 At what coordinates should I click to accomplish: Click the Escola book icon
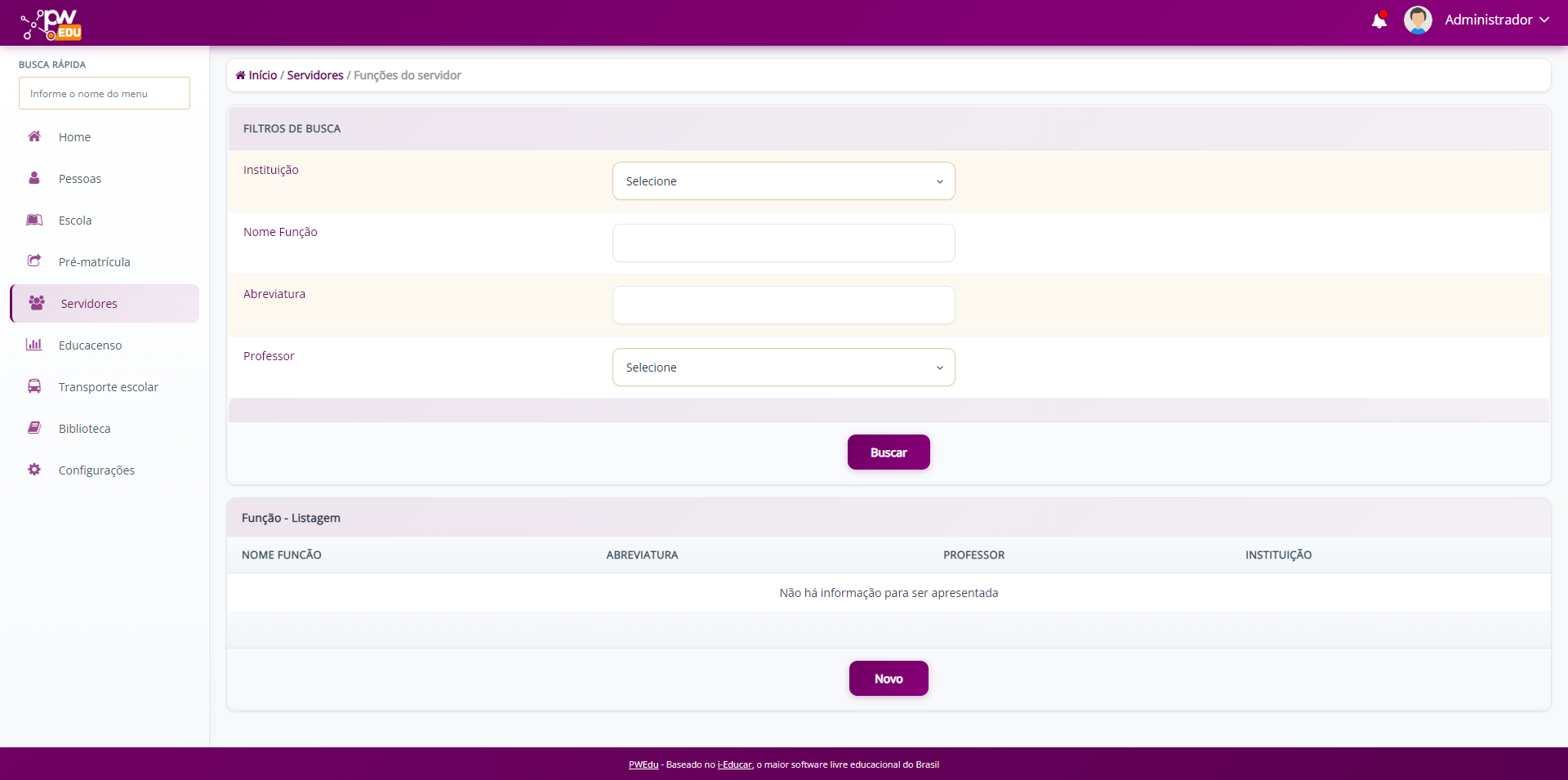coord(34,220)
